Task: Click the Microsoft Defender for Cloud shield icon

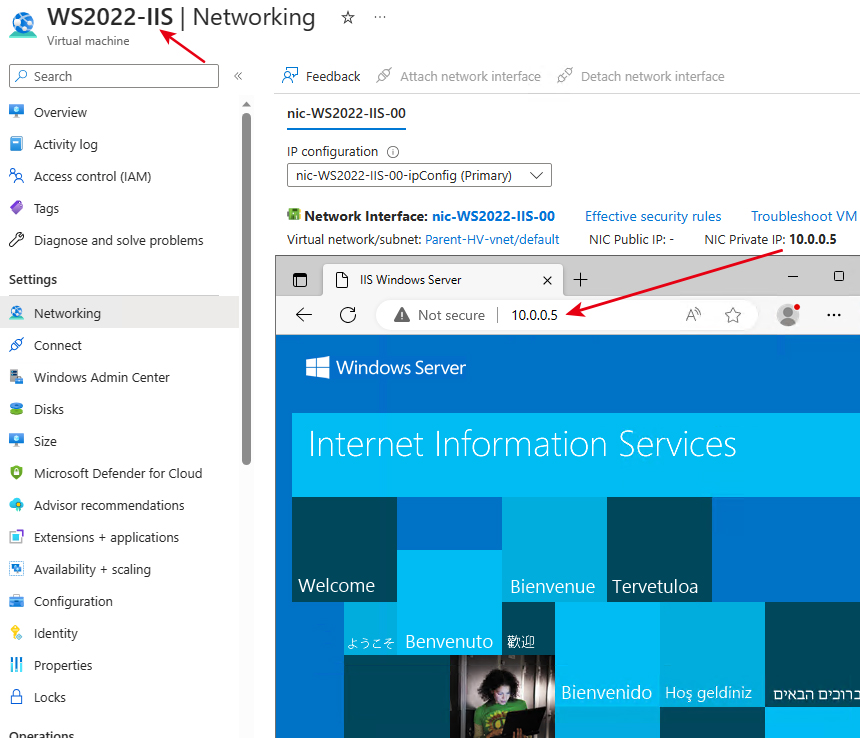Action: click(16, 473)
